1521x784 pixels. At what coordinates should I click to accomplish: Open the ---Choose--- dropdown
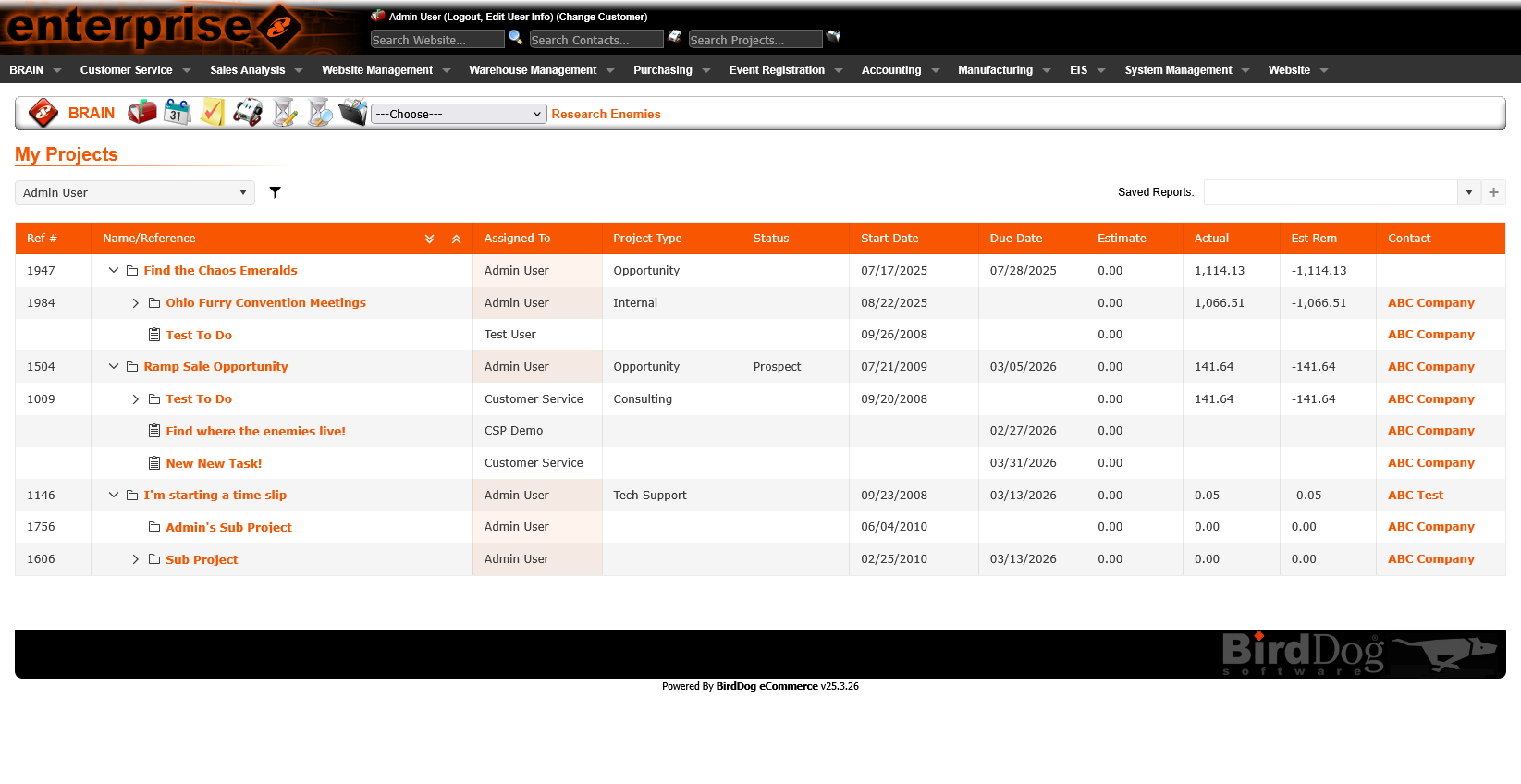tap(459, 114)
